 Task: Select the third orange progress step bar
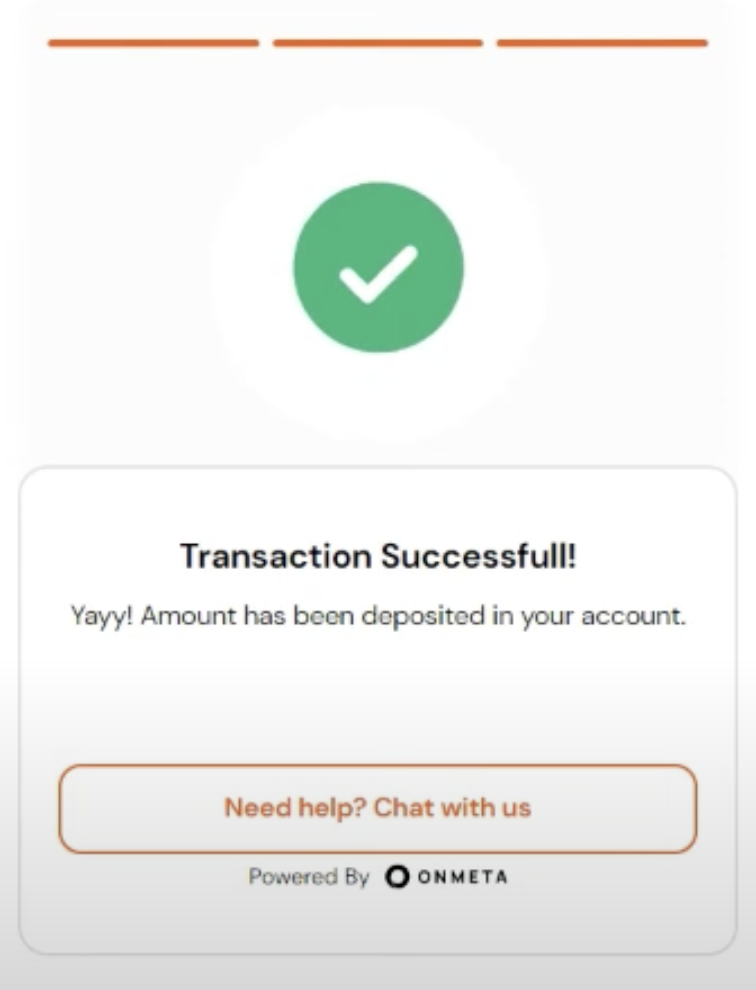tap(603, 43)
